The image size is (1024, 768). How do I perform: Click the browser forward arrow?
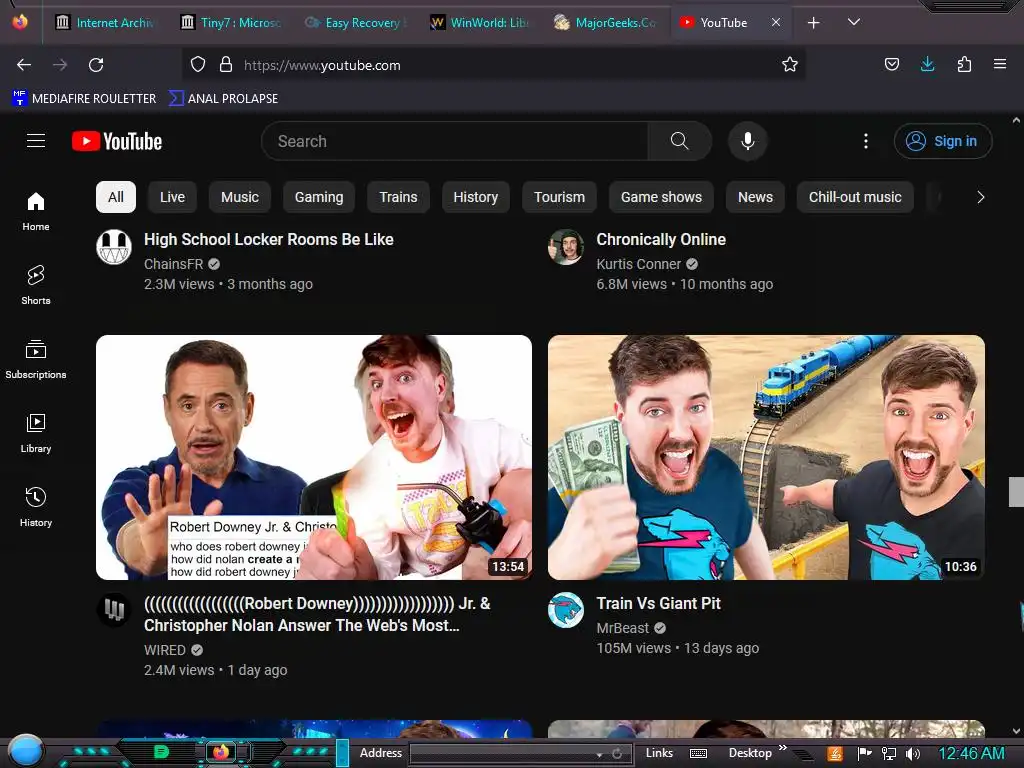click(60, 65)
